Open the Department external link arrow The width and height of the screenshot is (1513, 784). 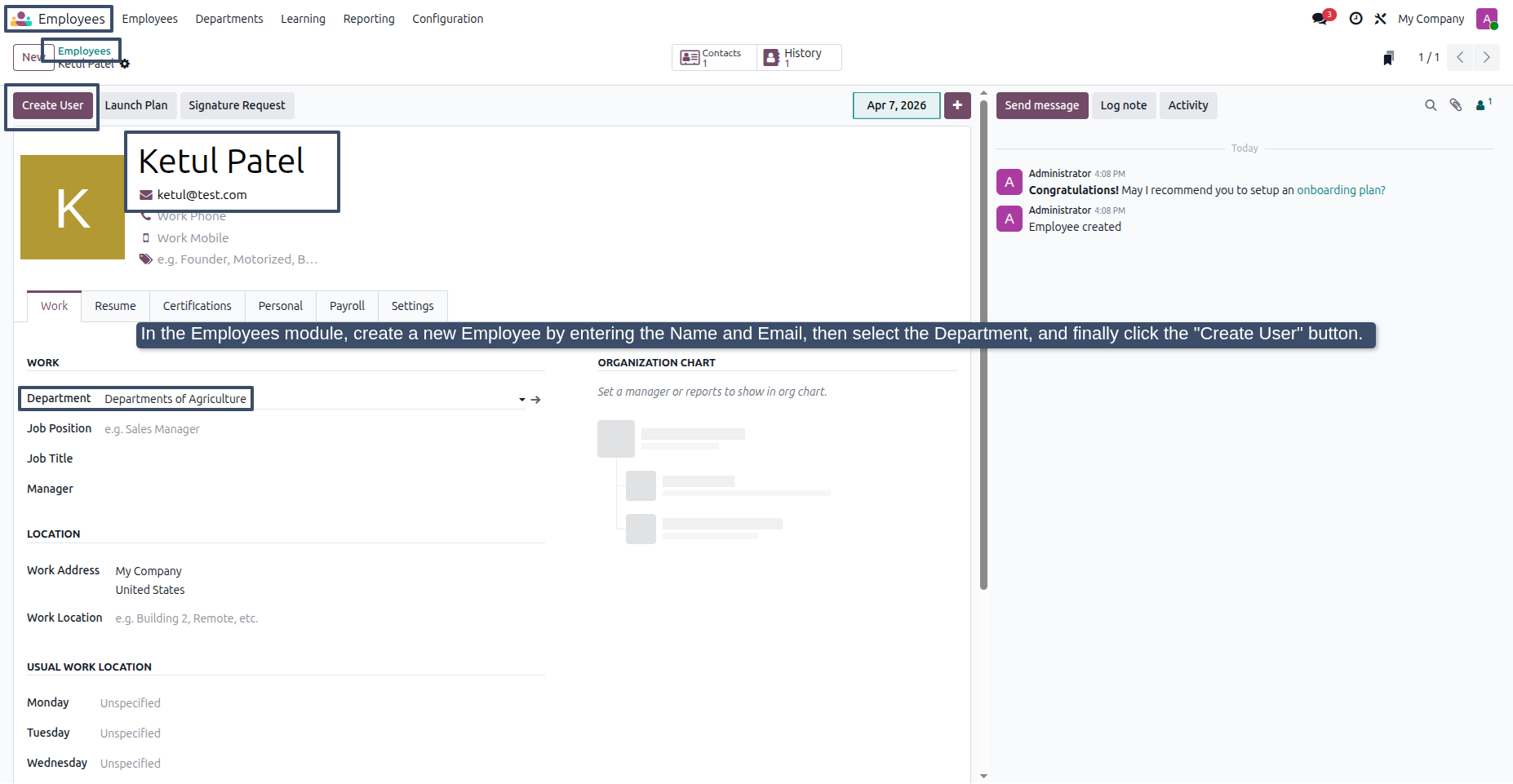[535, 400]
